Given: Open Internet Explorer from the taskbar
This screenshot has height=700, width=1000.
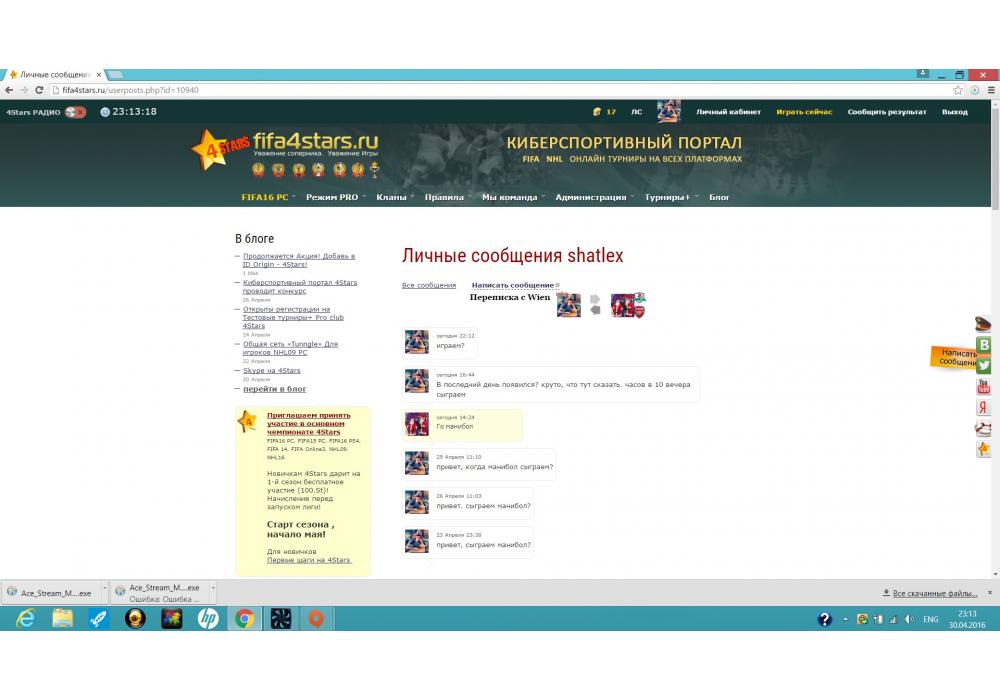Looking at the screenshot, I should (x=25, y=619).
